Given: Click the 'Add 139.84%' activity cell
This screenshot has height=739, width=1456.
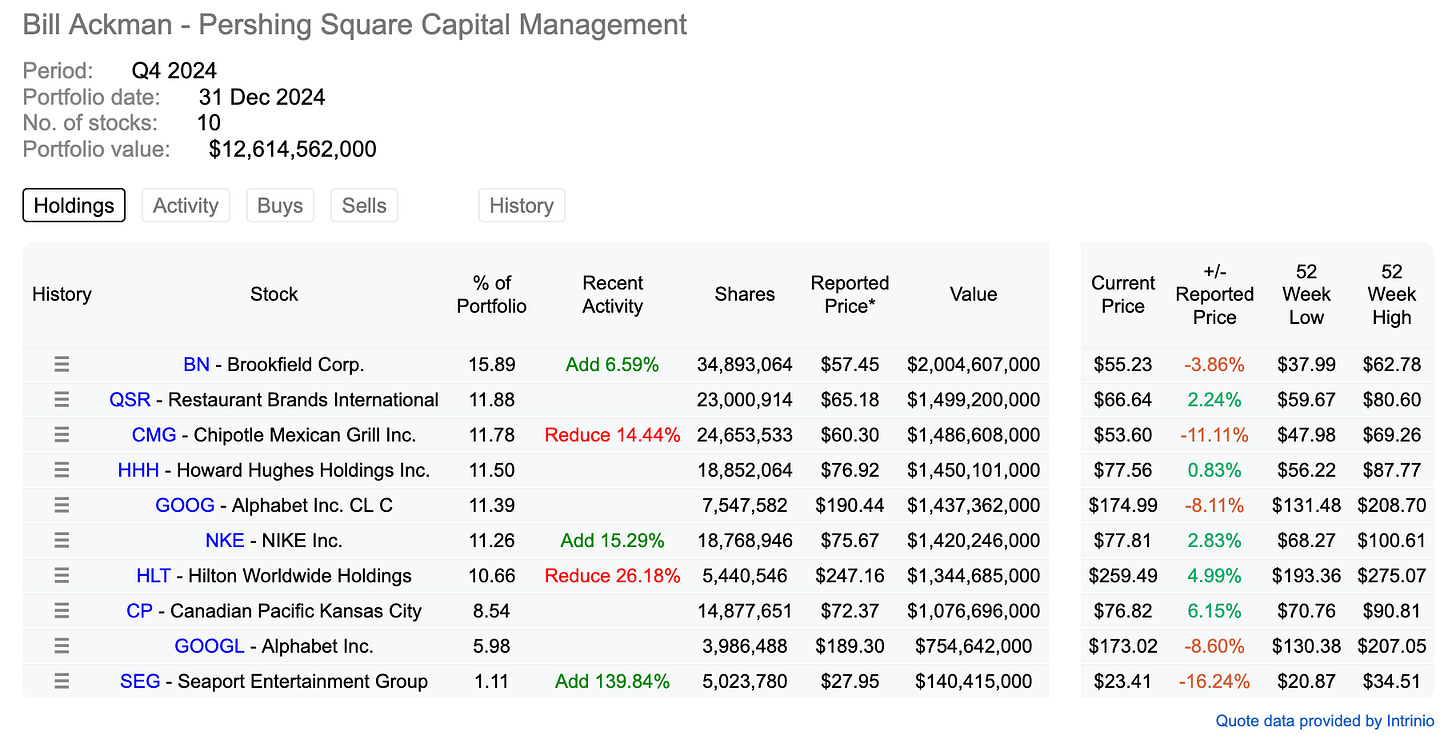Looking at the screenshot, I should point(612,681).
